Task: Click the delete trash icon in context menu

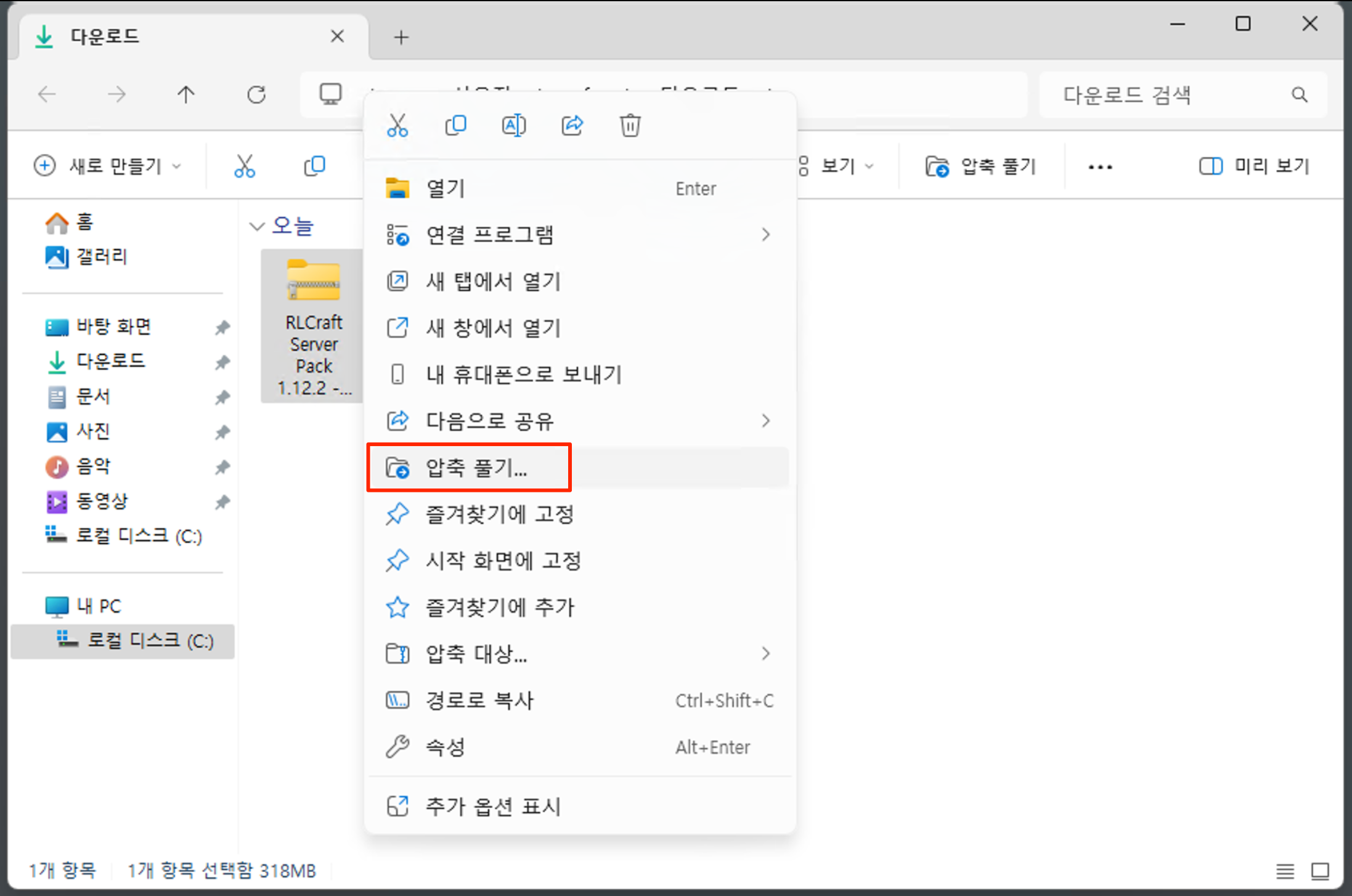Action: coord(630,126)
